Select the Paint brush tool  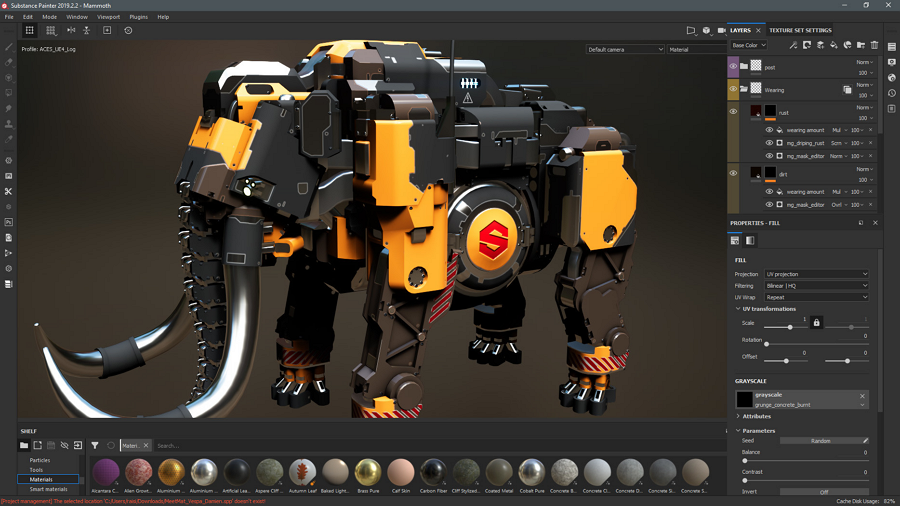click(9, 47)
